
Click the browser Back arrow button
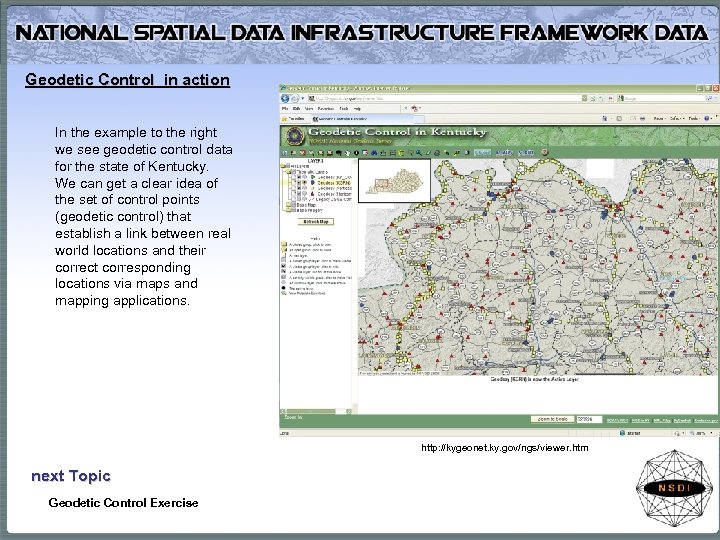click(285, 98)
